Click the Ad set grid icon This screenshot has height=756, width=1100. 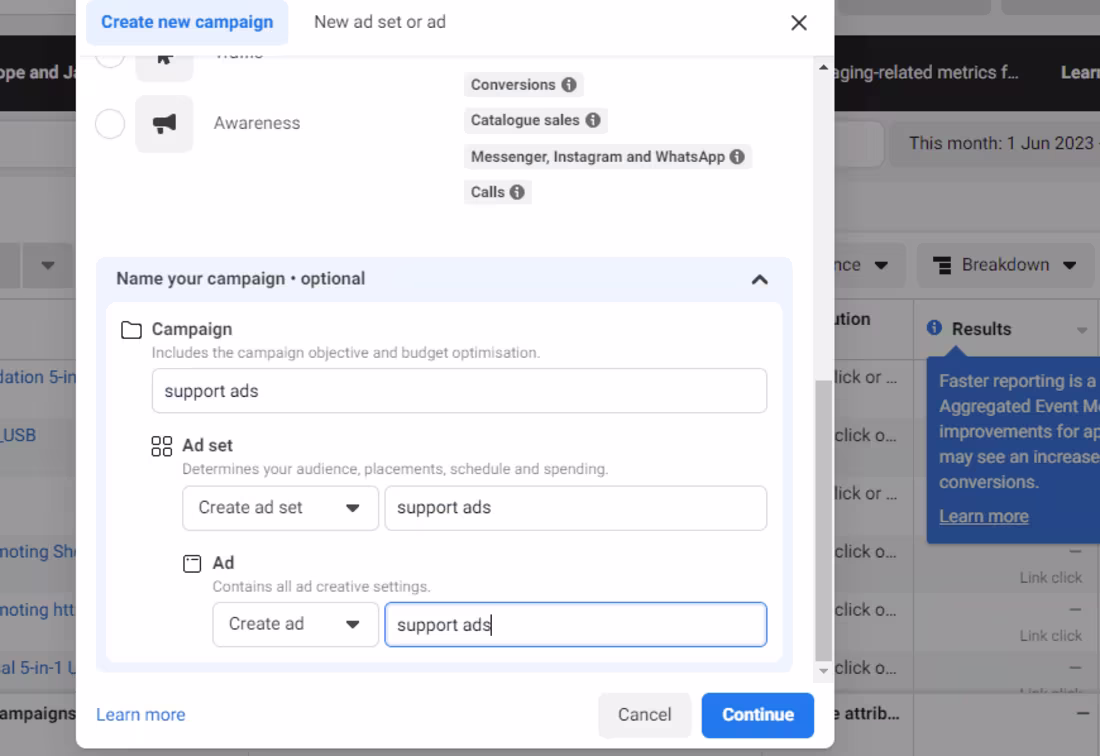(x=161, y=446)
